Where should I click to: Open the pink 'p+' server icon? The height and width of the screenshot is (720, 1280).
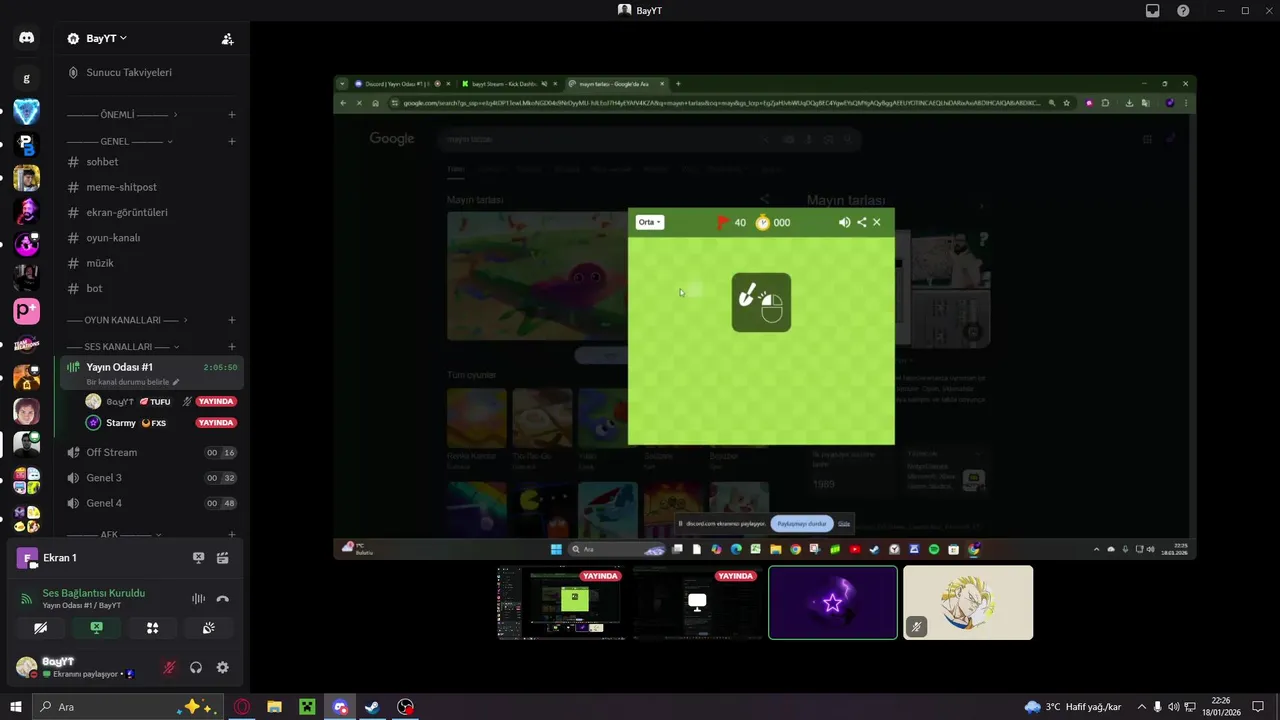[26, 311]
